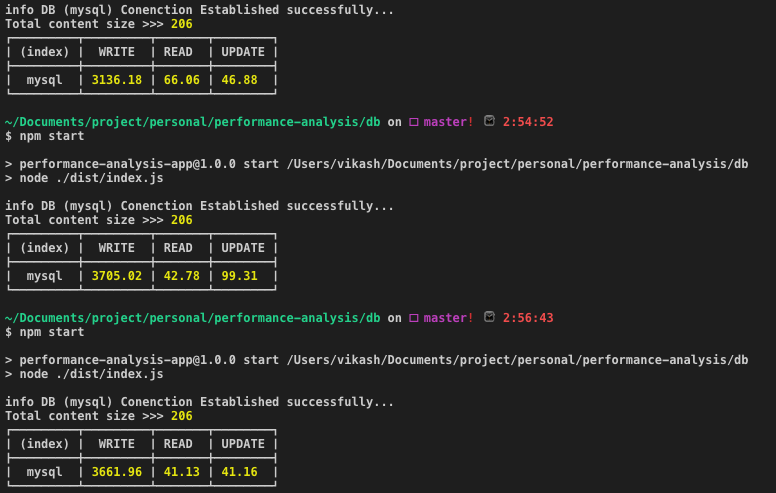The image size is (776, 493).
Task: Select the READ value 41.13
Action: tap(180, 472)
